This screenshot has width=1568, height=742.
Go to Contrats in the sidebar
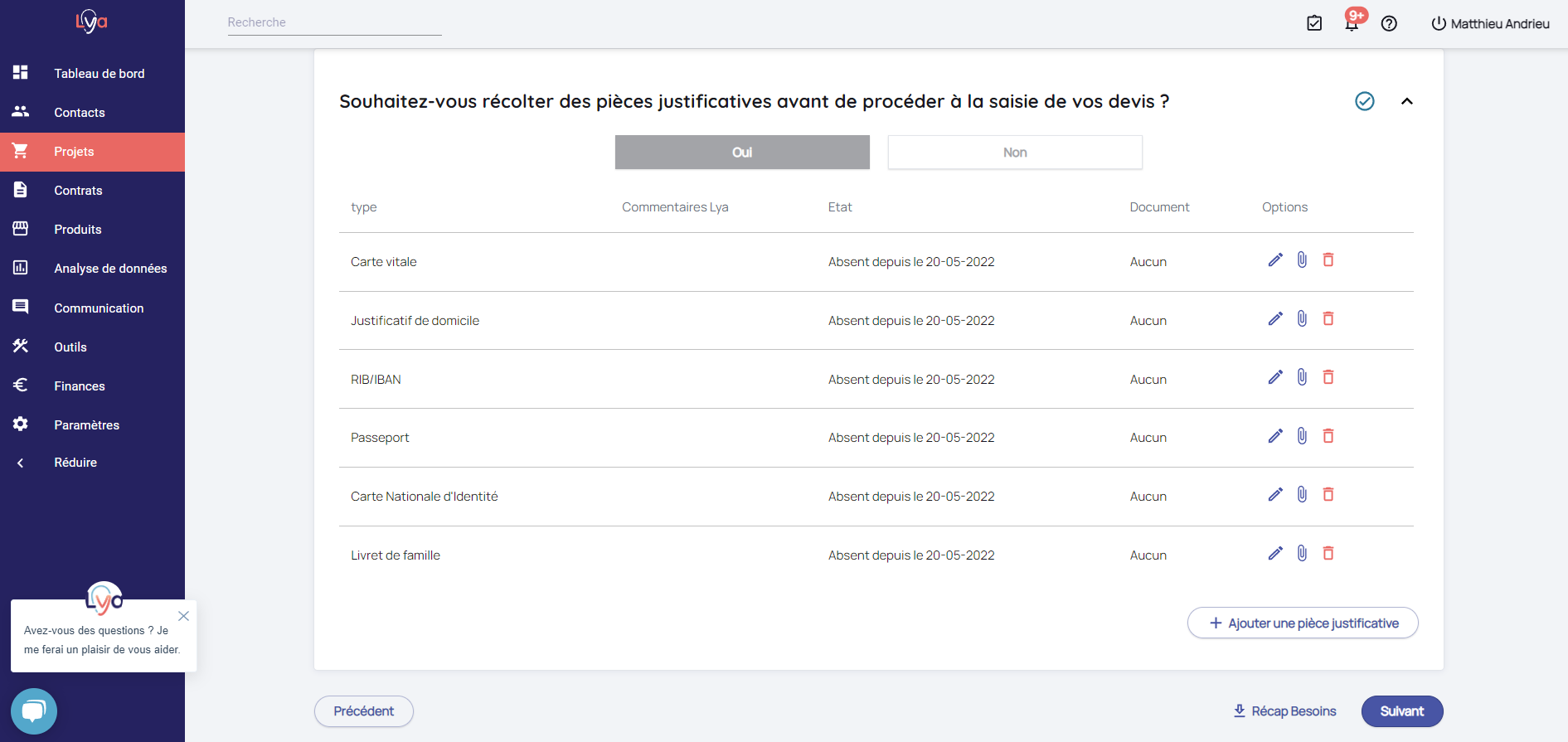pos(78,191)
